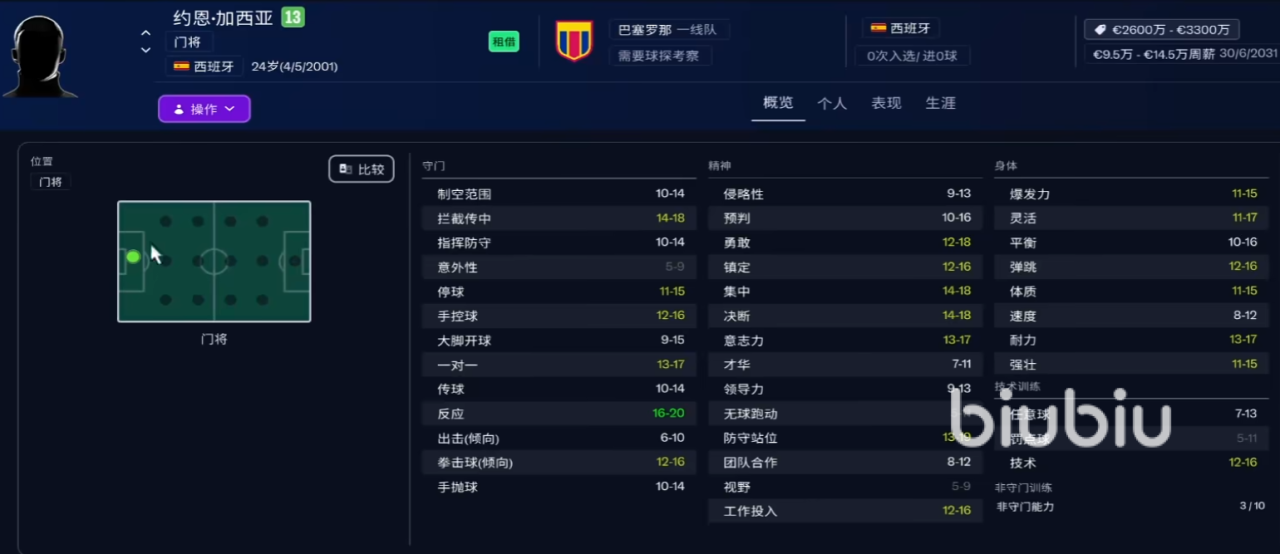Select the green goalkeeper dot on the pitch

click(x=133, y=257)
